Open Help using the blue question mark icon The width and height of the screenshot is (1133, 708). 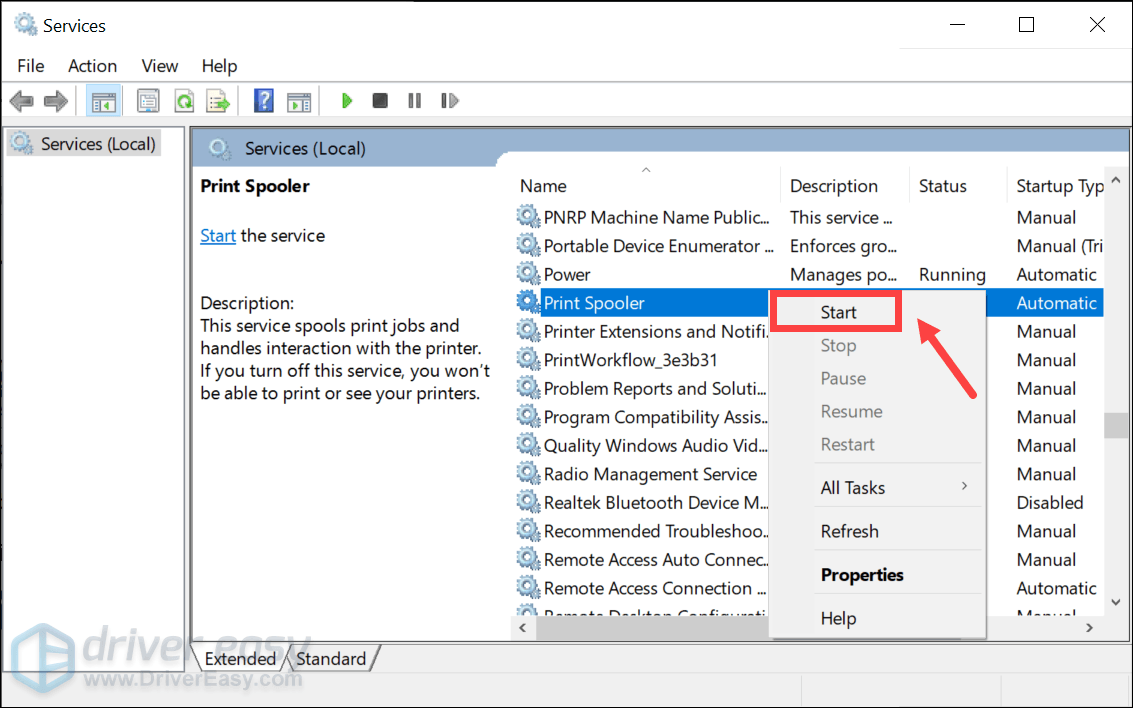264,101
